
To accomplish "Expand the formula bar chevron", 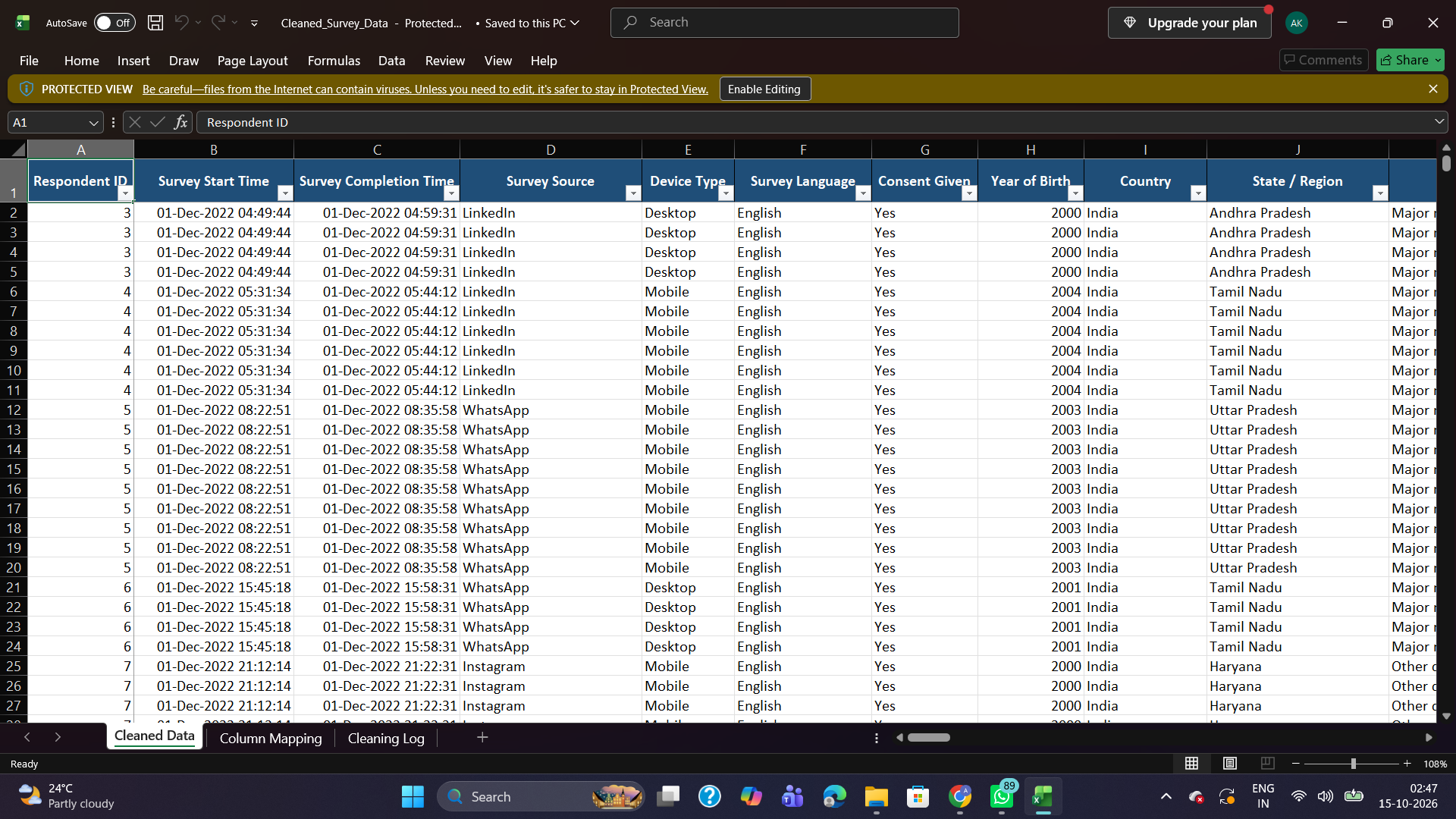I will [1439, 122].
